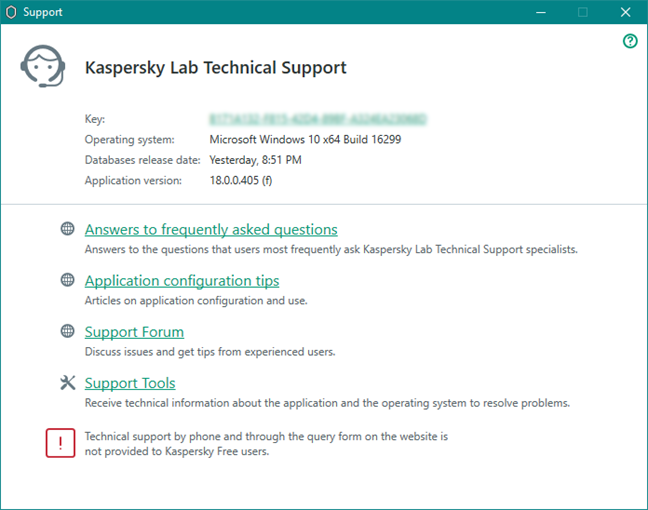This screenshot has width=648, height=510.
Task: Visit the Support Forum link
Action: [x=134, y=332]
